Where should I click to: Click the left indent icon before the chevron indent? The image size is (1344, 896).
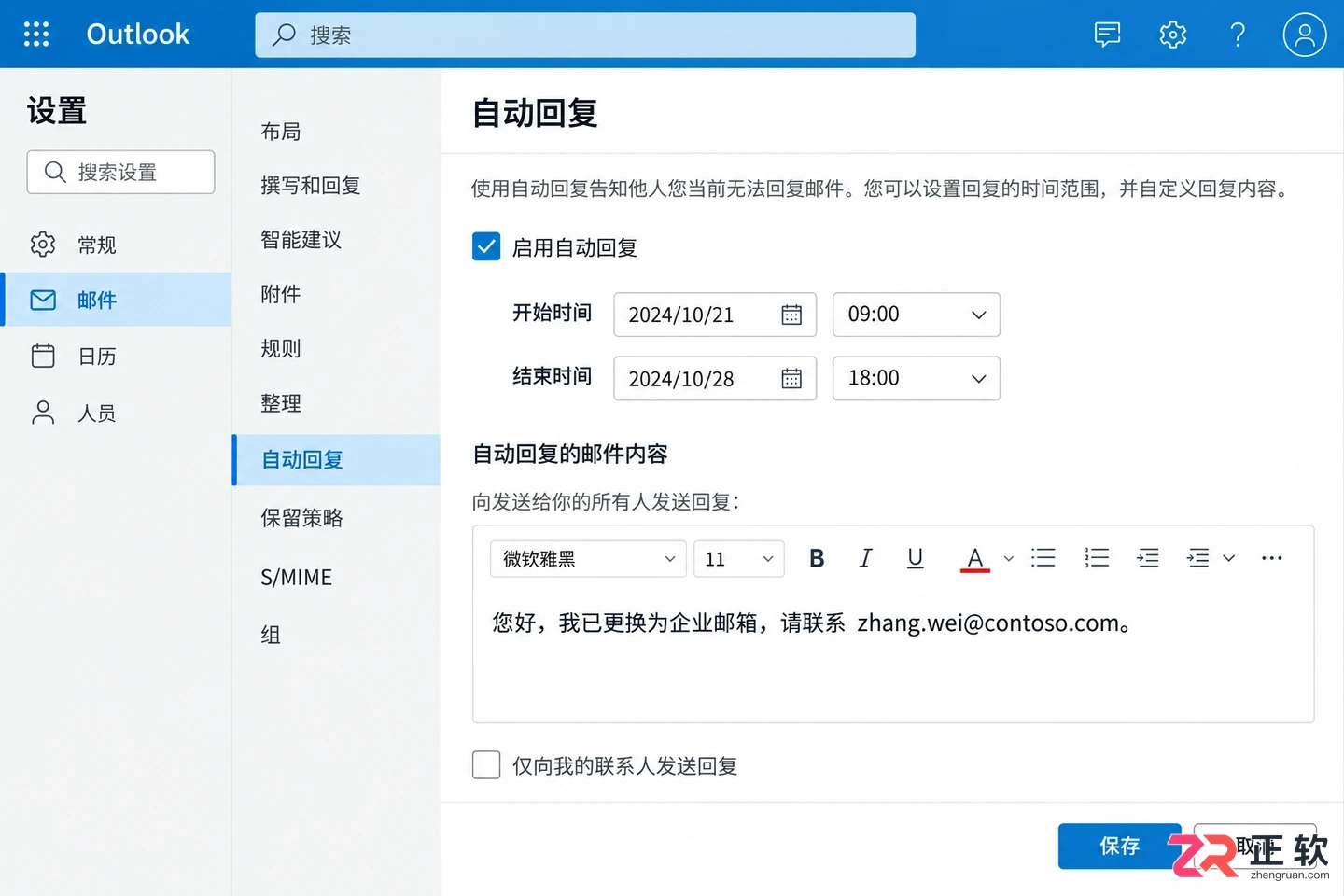[x=1148, y=558]
